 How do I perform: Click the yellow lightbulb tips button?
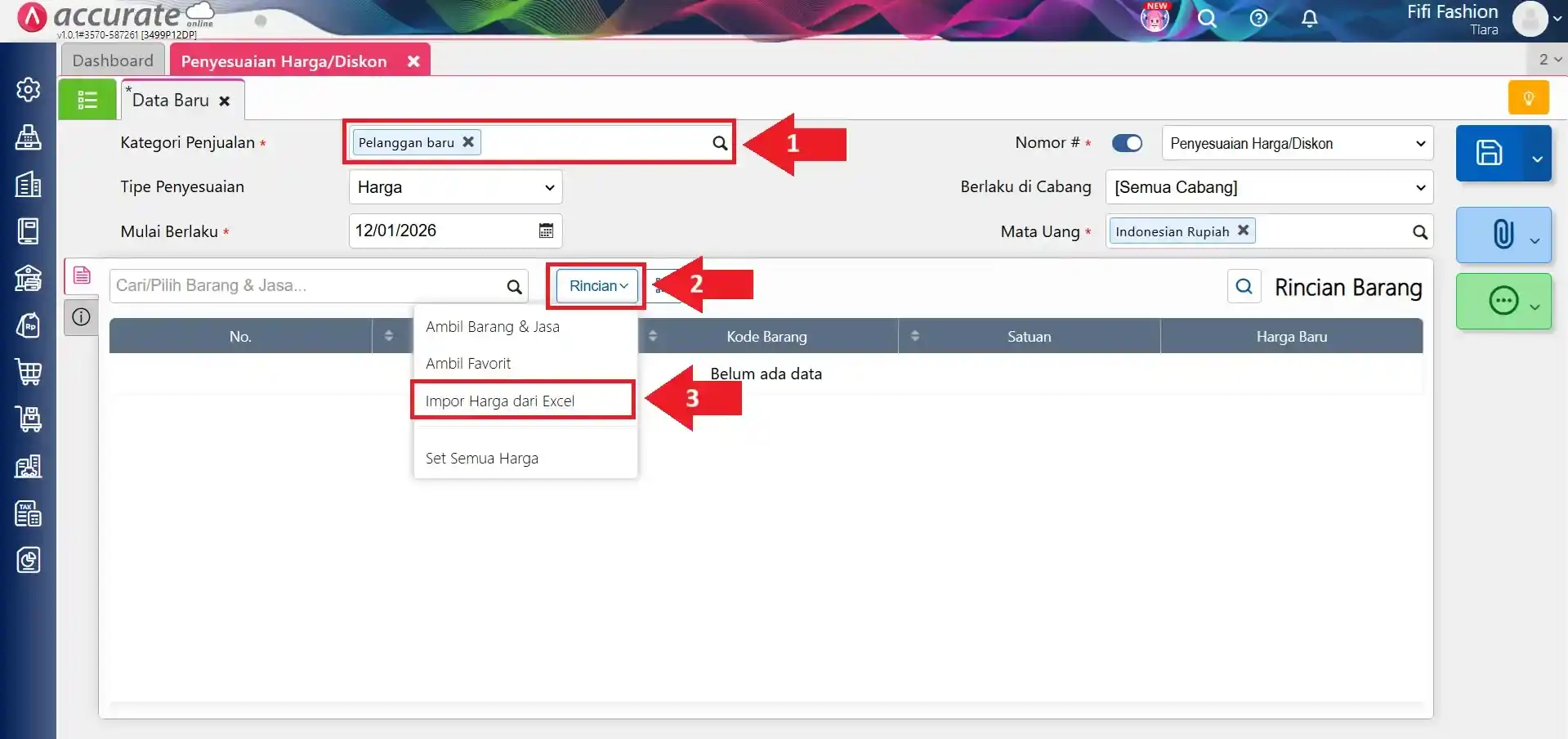pos(1528,98)
